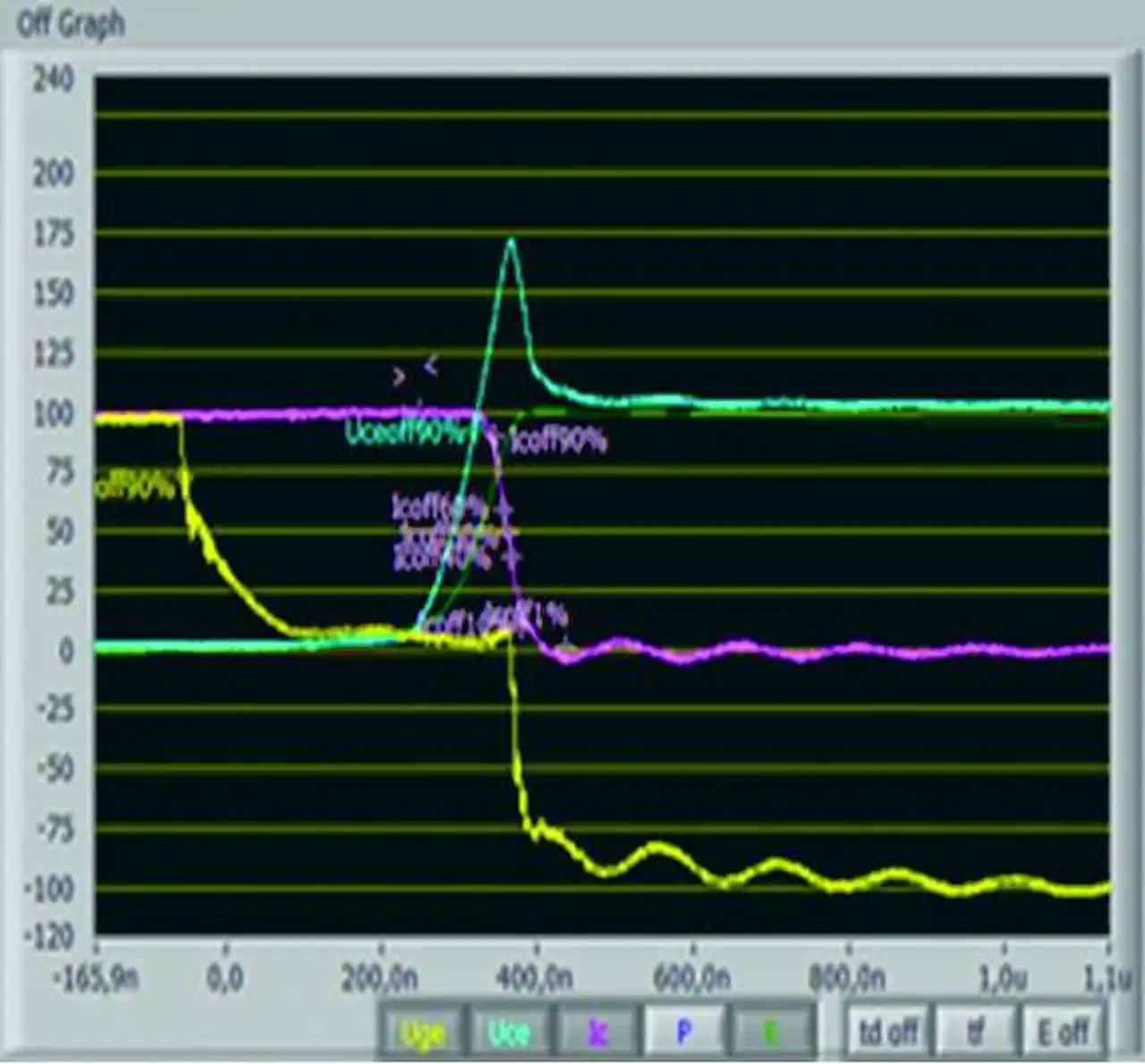This screenshot has width=1145, height=1064.
Task: Click the -75 y-axis label
Action: point(55,830)
